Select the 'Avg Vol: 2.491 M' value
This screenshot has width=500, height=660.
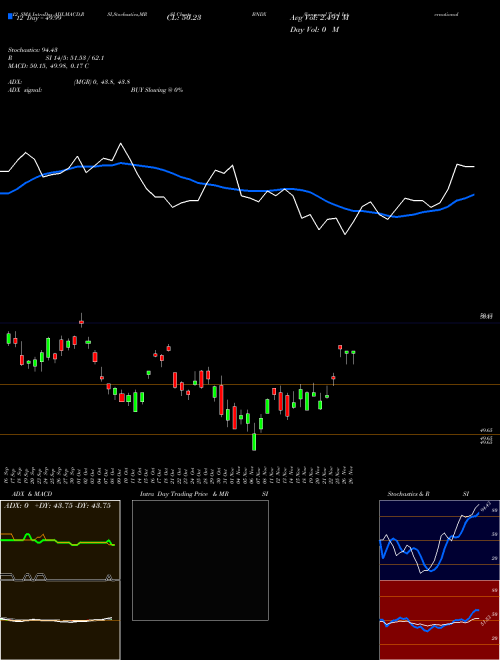coord(319,18)
